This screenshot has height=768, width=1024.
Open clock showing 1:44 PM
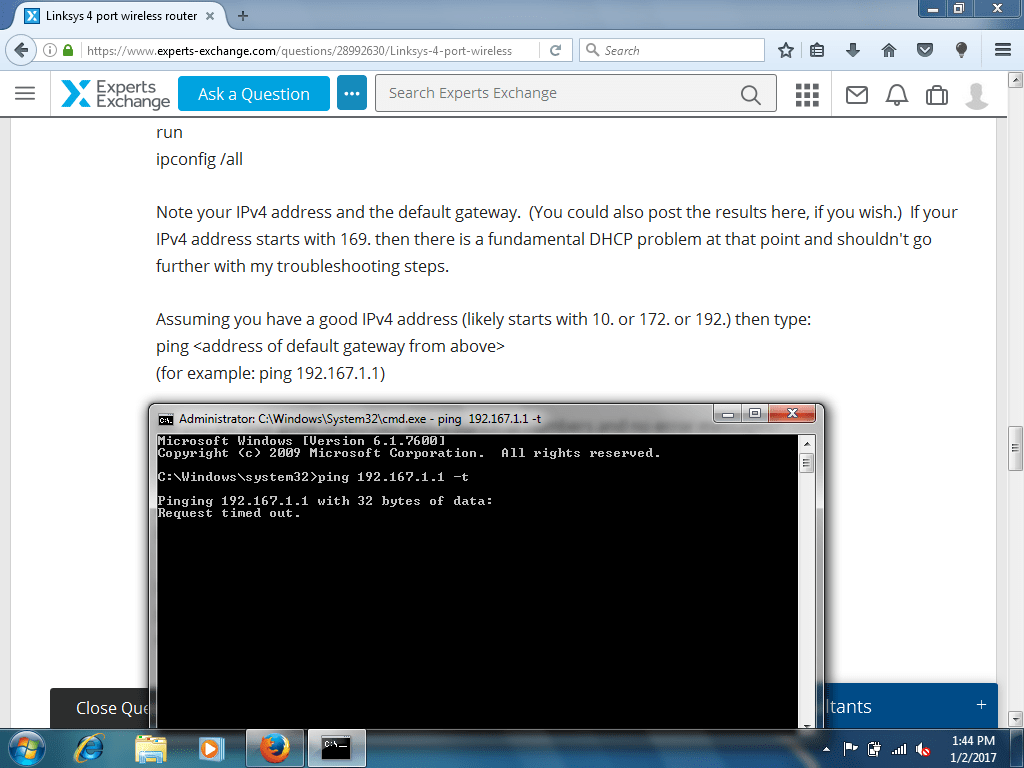[x=973, y=749]
